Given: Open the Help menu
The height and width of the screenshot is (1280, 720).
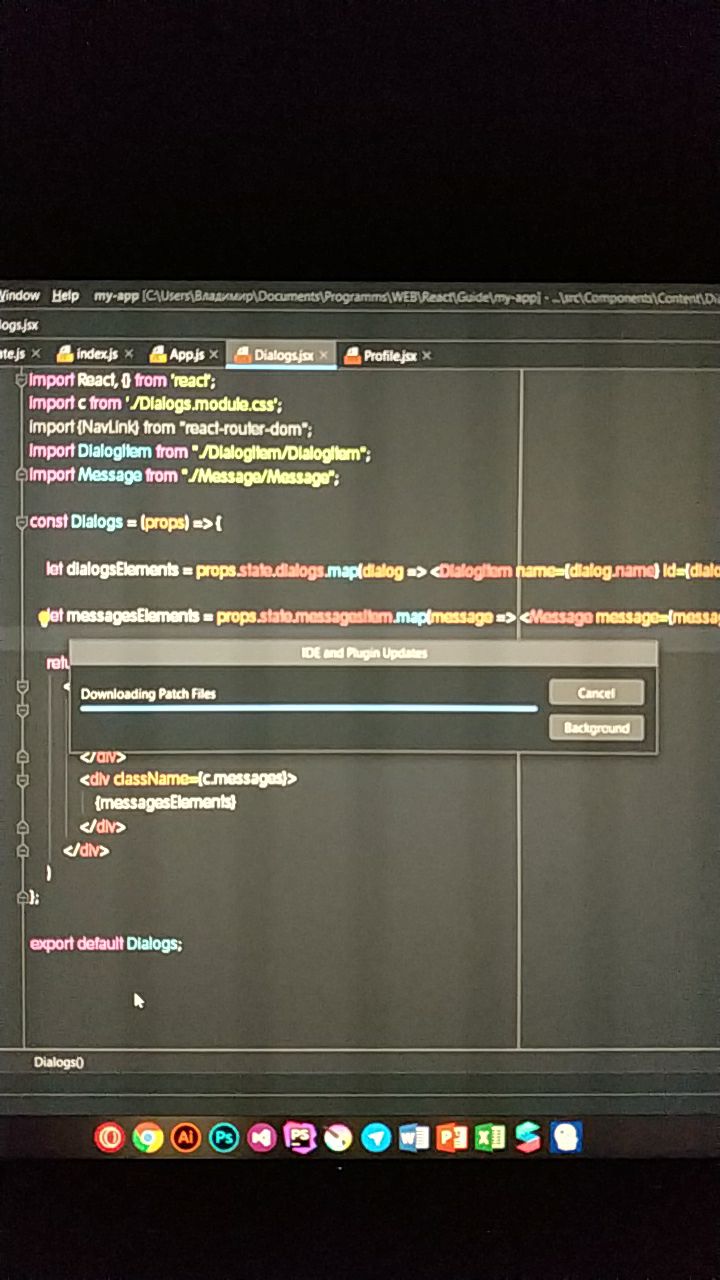Looking at the screenshot, I should click(65, 296).
